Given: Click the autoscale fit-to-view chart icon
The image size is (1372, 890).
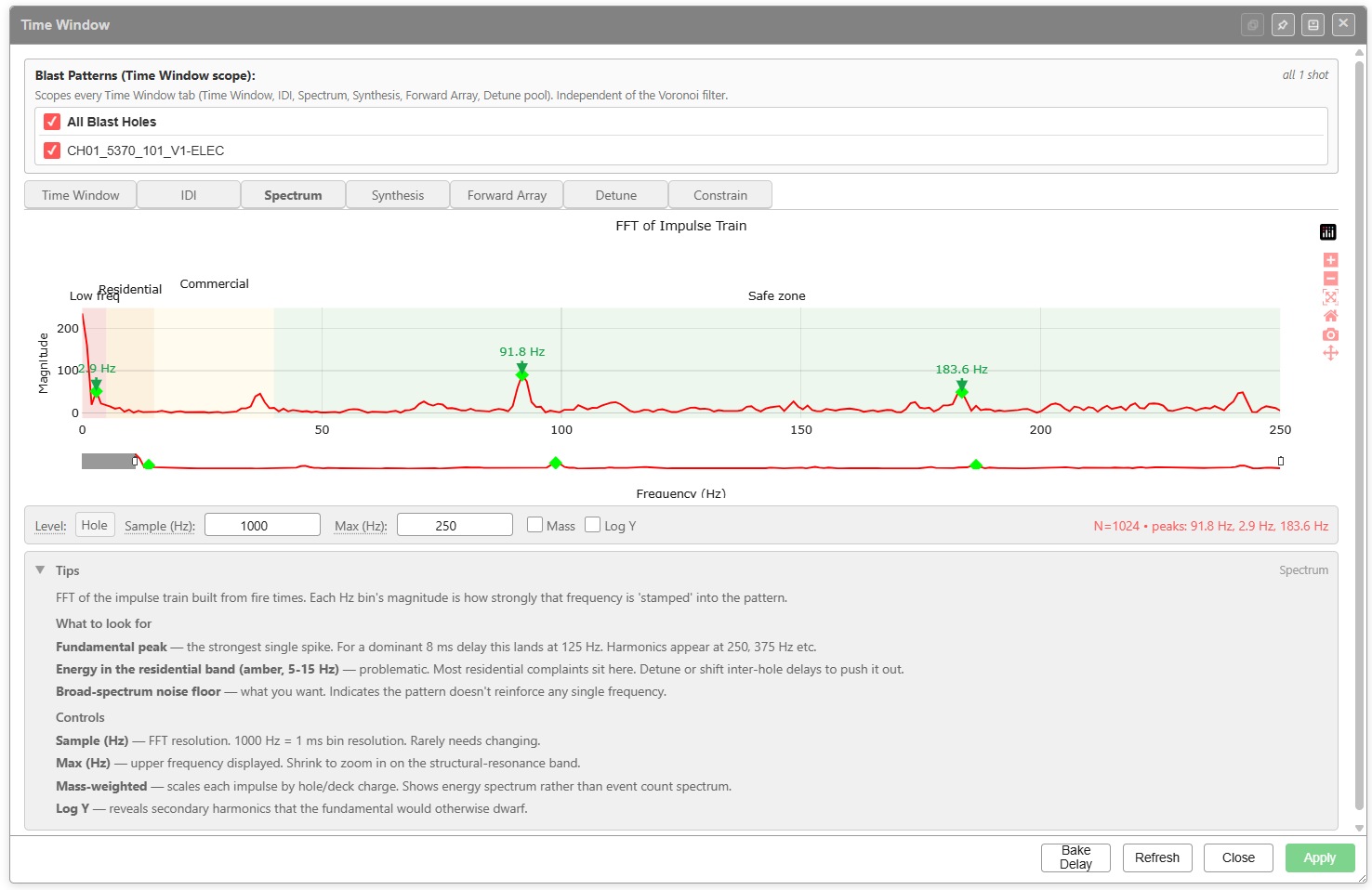Looking at the screenshot, I should coord(1330,297).
